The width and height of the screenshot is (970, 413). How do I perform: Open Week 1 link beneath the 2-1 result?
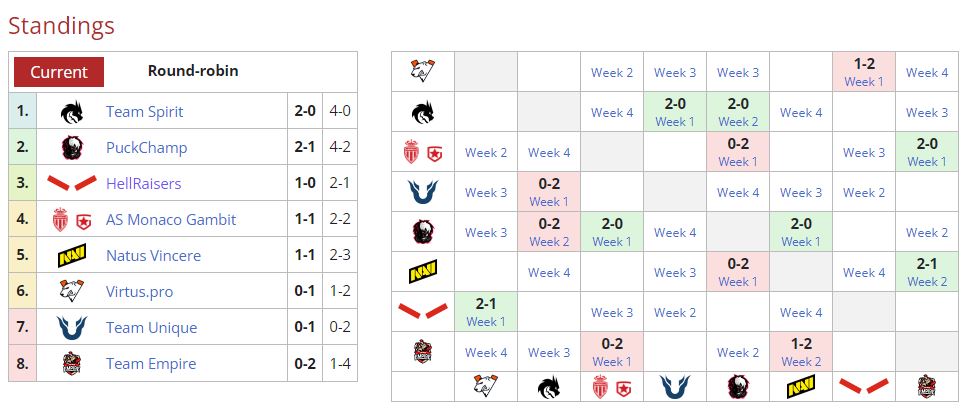coord(485,321)
